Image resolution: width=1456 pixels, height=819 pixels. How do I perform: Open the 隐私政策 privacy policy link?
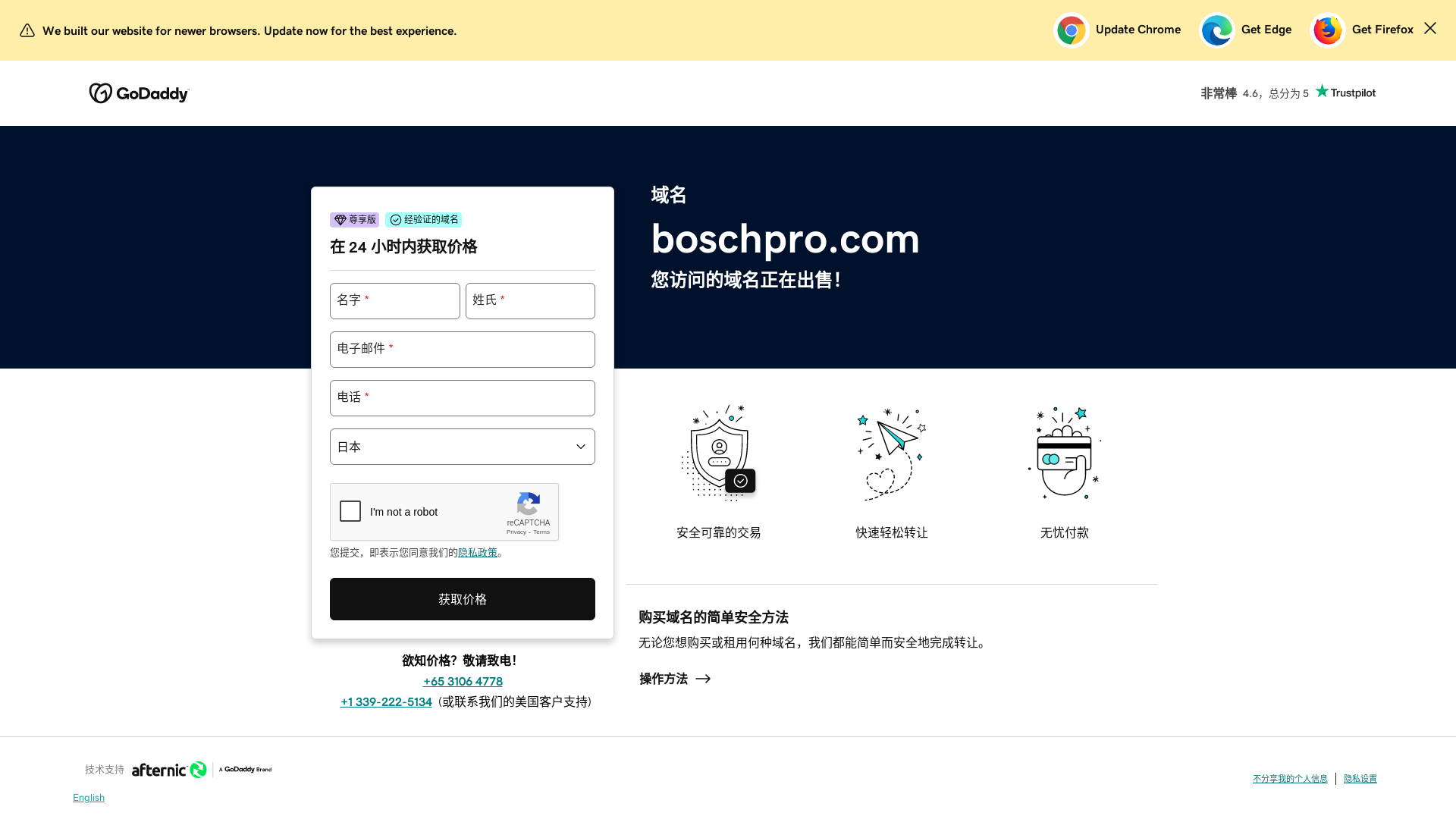pos(477,553)
